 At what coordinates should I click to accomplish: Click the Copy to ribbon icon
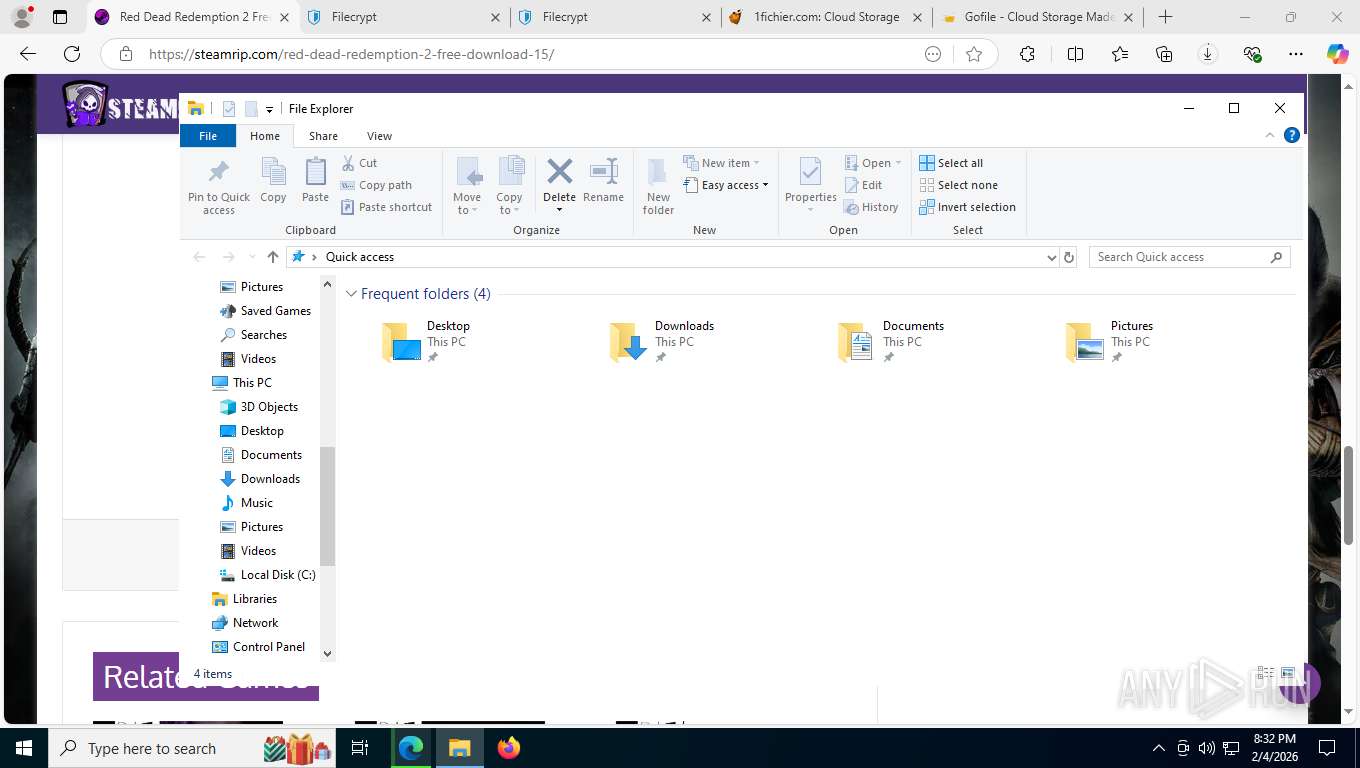click(x=510, y=186)
